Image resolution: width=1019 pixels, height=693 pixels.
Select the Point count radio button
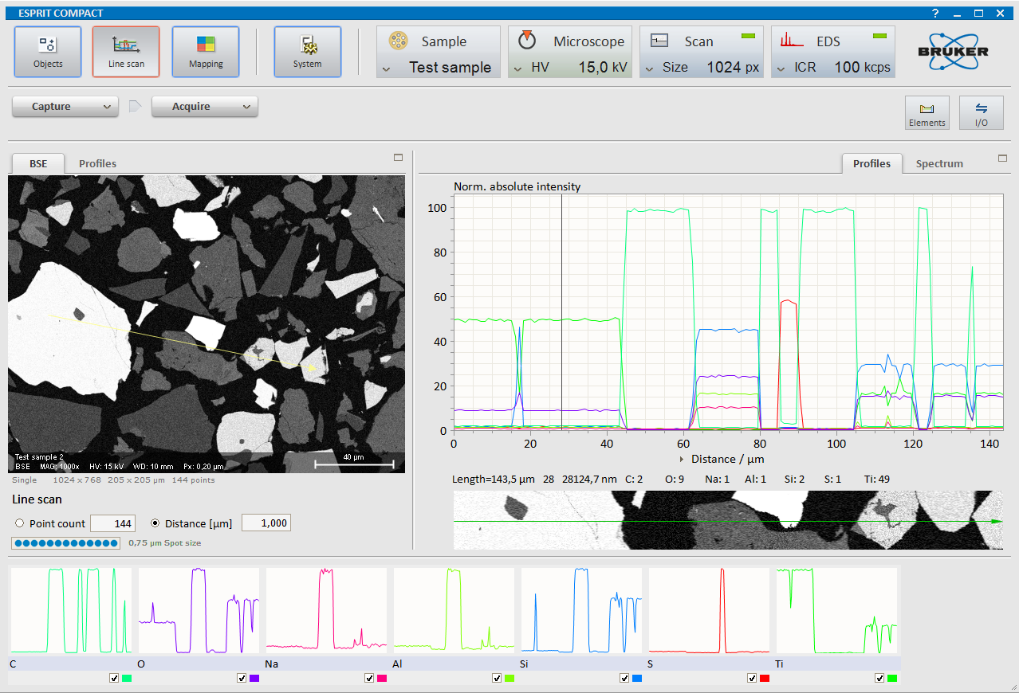click(19, 523)
